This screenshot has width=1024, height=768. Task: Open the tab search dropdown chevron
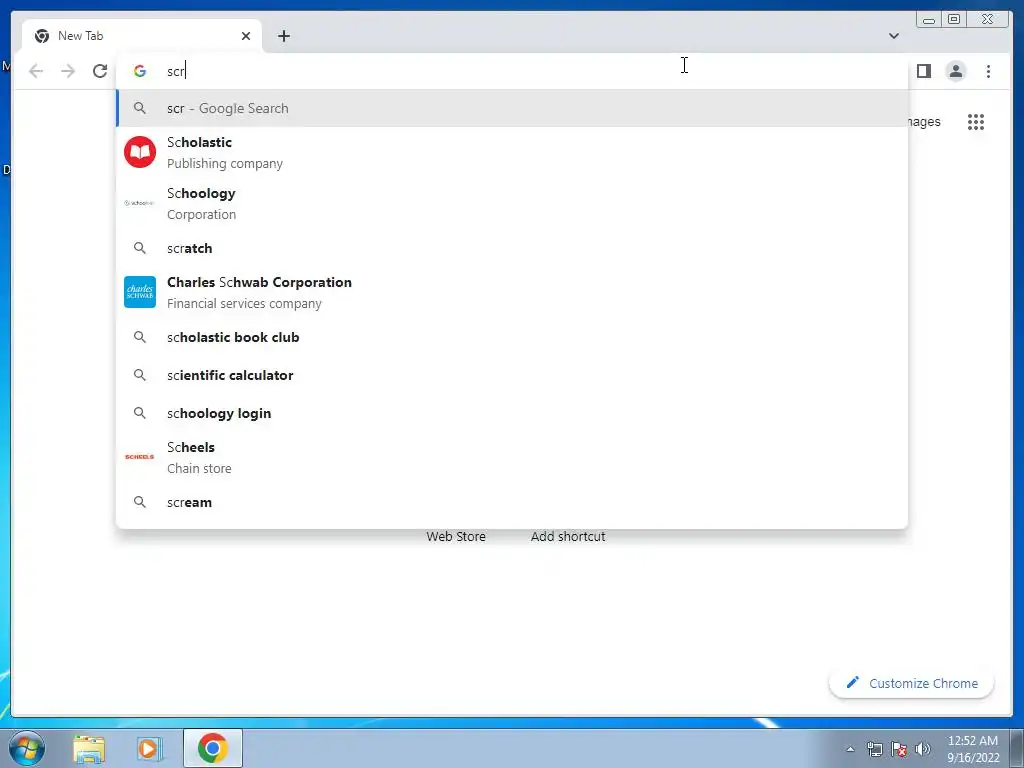pos(894,36)
